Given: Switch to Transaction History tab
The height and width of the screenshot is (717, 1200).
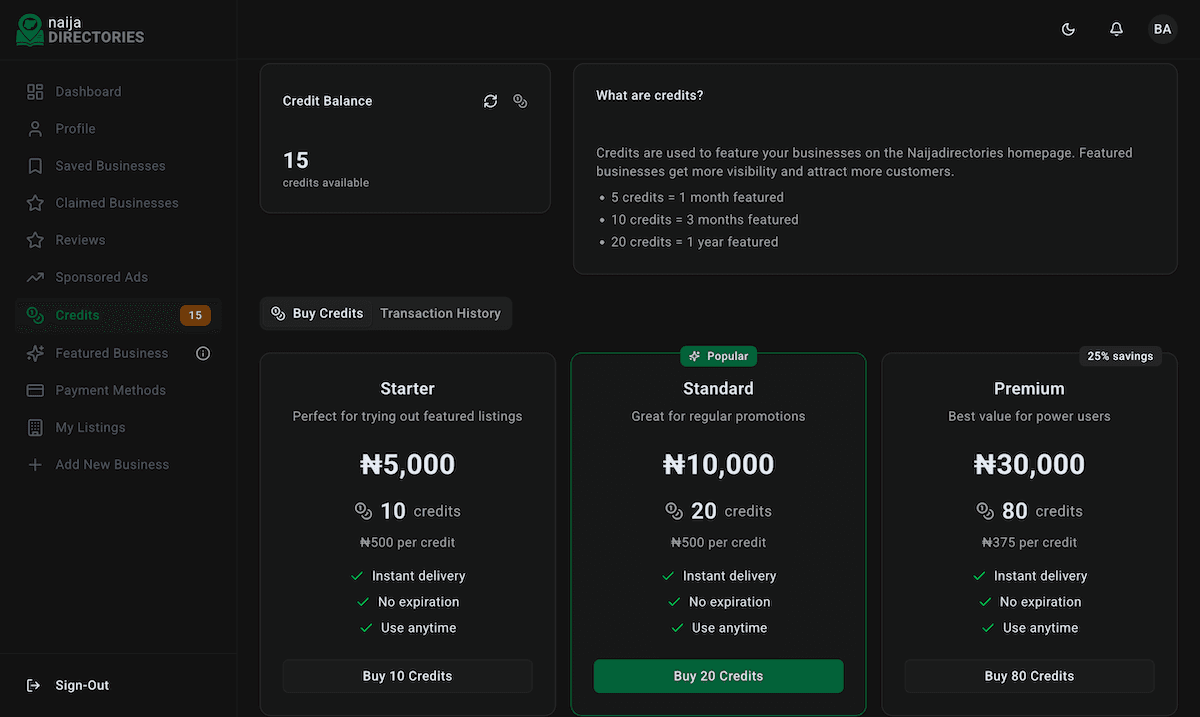Looking at the screenshot, I should coord(440,314).
